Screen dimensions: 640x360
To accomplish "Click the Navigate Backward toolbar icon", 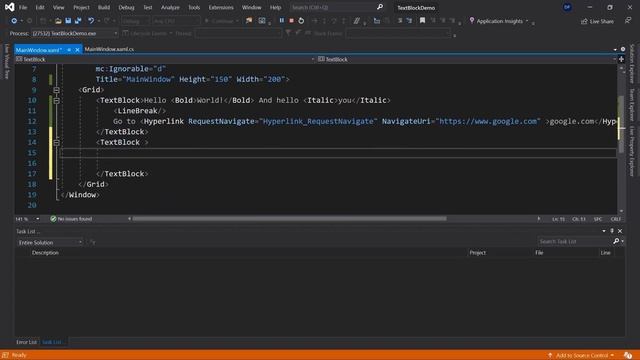I will [14, 21].
